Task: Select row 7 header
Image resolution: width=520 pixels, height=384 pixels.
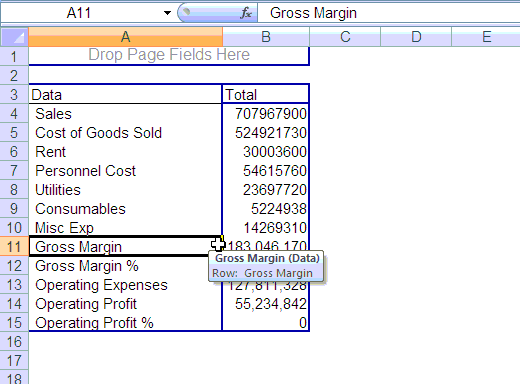Action: [x=14, y=170]
